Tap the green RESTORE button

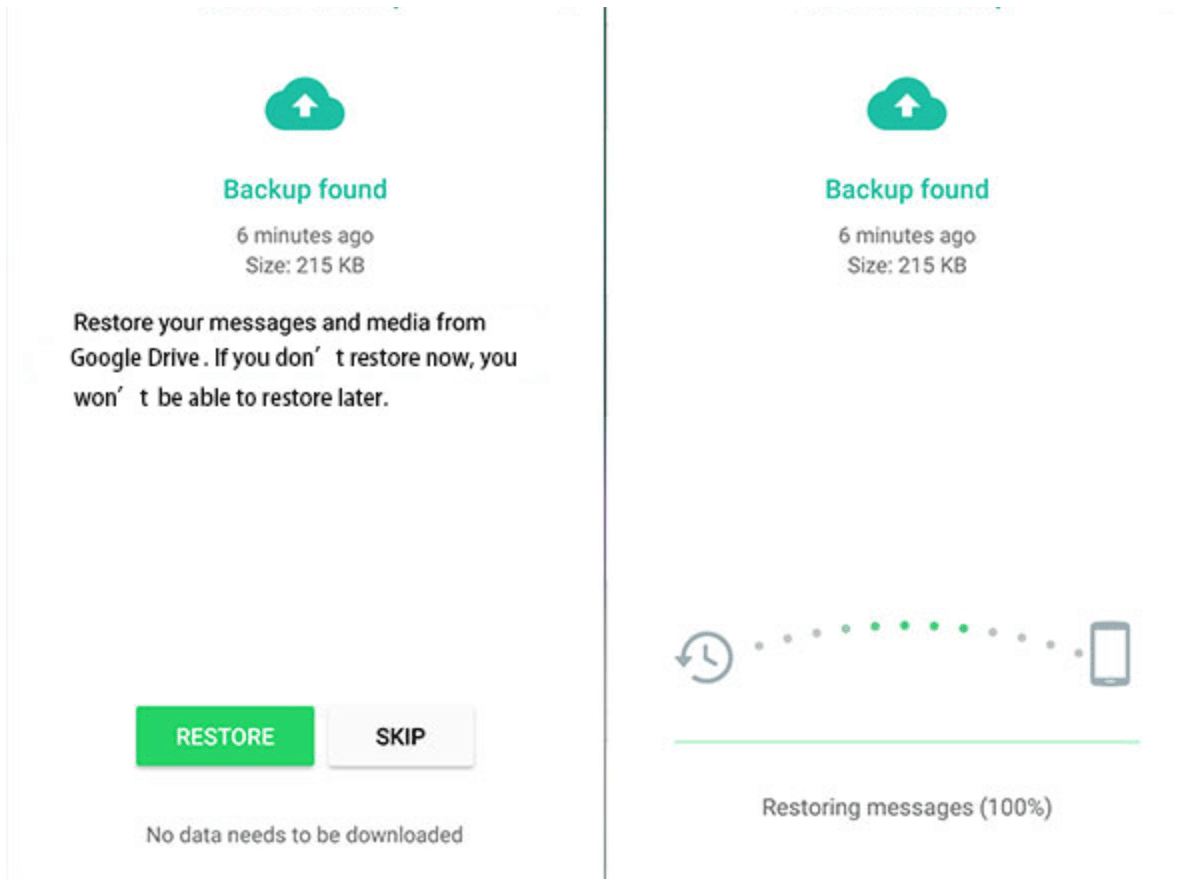225,736
